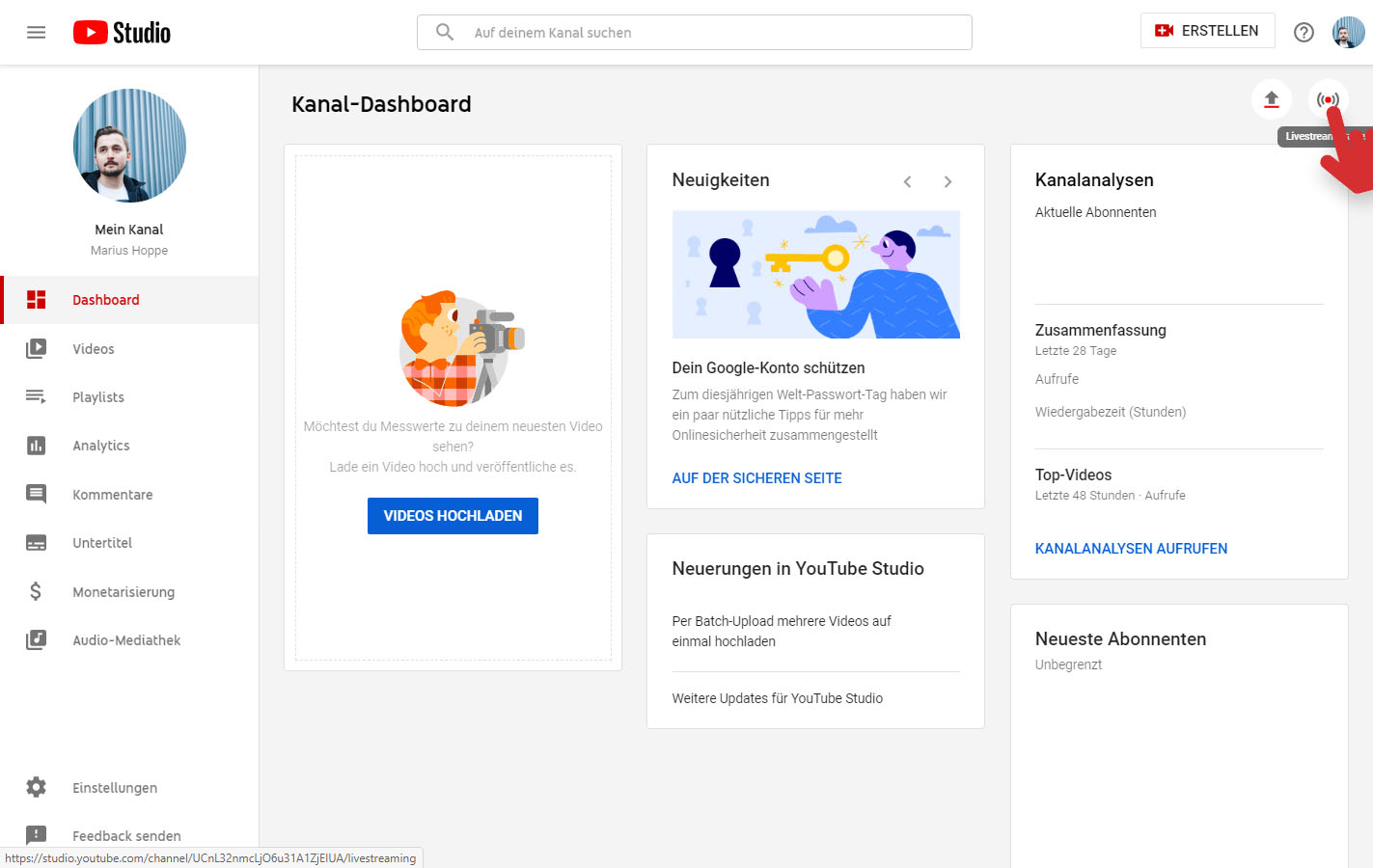Image resolution: width=1373 pixels, height=868 pixels.
Task: Click the Einstellungen gear icon
Action: pyautogui.click(x=36, y=787)
